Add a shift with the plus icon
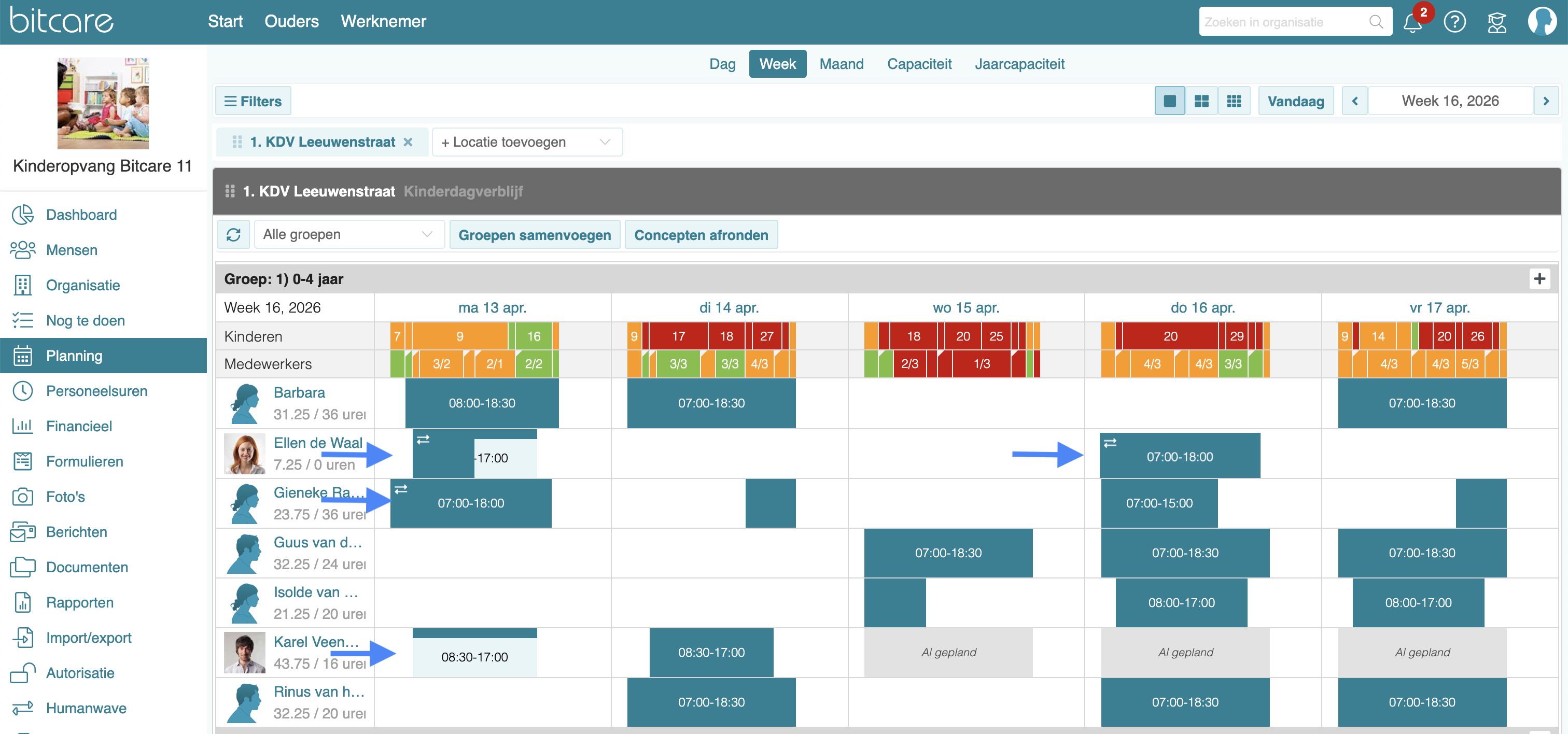1568x734 pixels. [x=1539, y=279]
